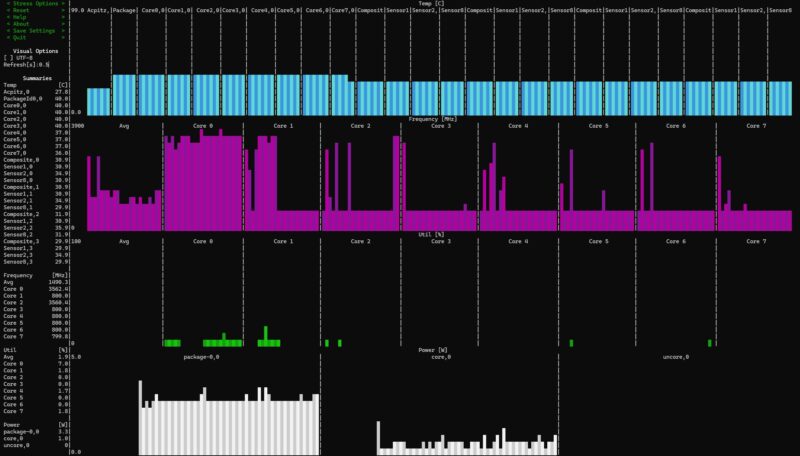Select Avg row in Frequency summary
Viewport: 800px width, 456px height.
[36, 282]
